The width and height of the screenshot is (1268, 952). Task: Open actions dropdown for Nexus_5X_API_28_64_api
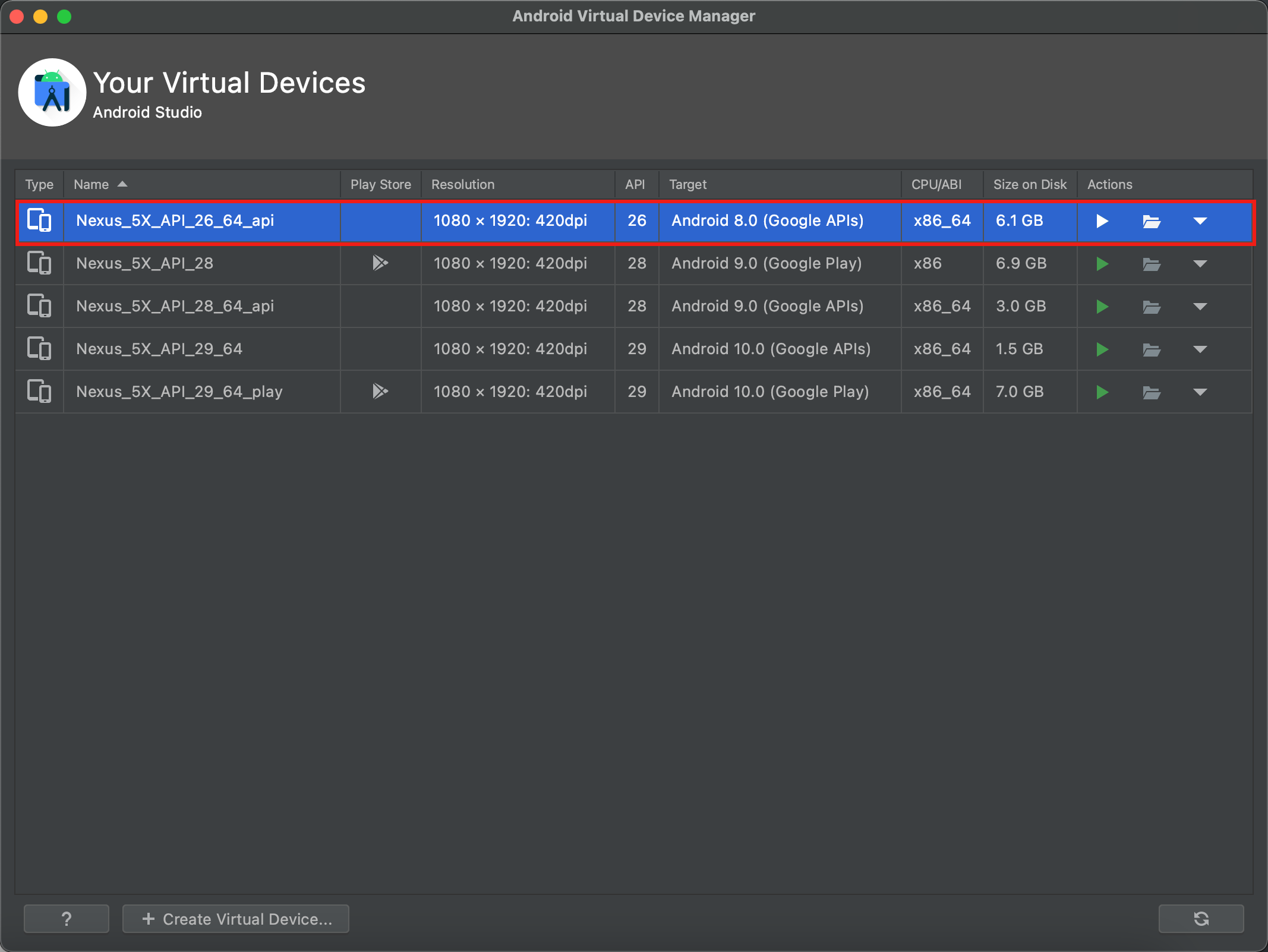[1200, 307]
